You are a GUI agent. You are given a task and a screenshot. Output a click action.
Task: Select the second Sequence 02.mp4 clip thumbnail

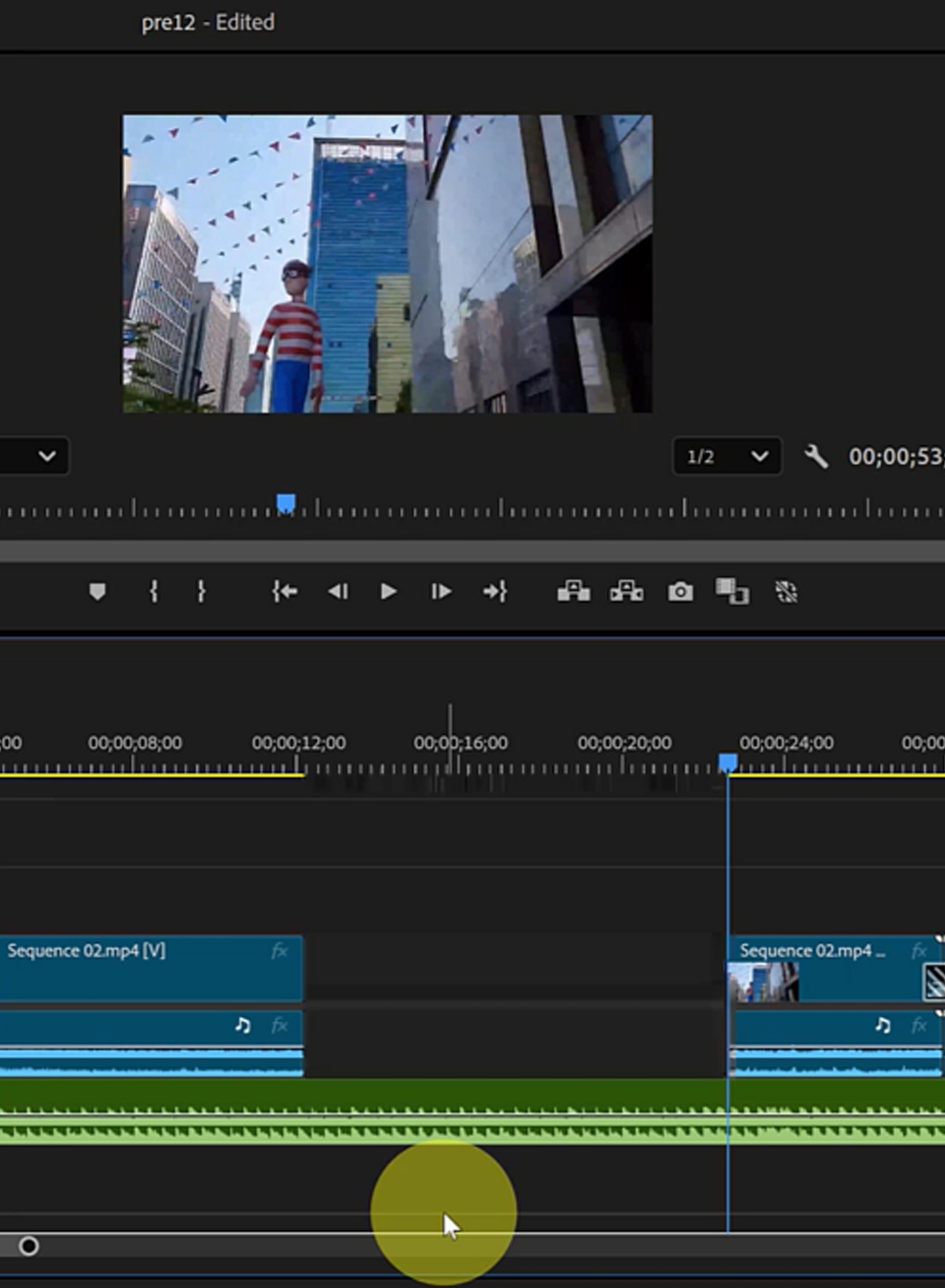[x=763, y=982]
